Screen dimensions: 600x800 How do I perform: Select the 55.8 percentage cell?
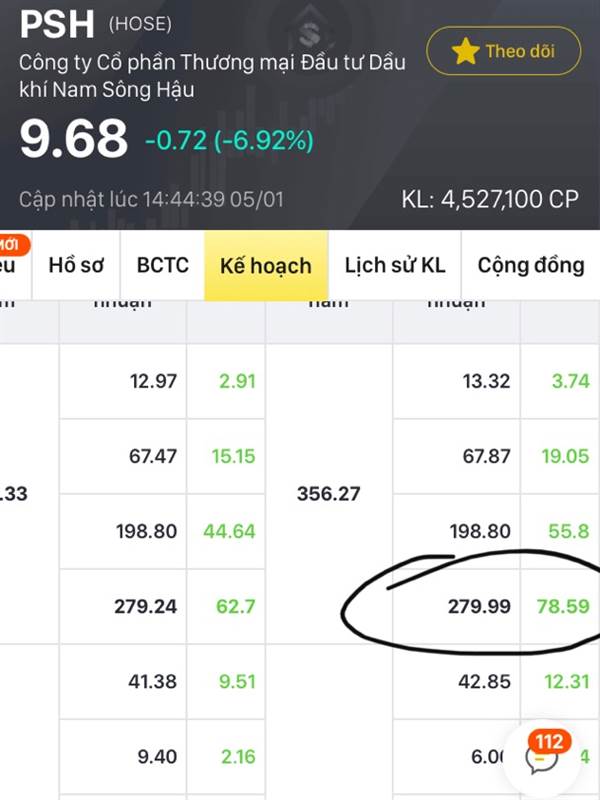560,531
